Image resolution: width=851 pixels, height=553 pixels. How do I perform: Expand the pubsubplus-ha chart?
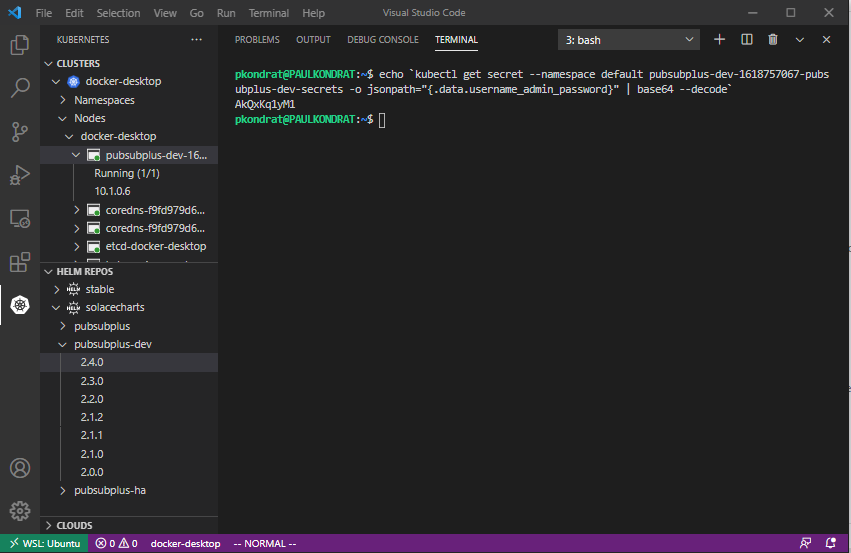(x=109, y=490)
